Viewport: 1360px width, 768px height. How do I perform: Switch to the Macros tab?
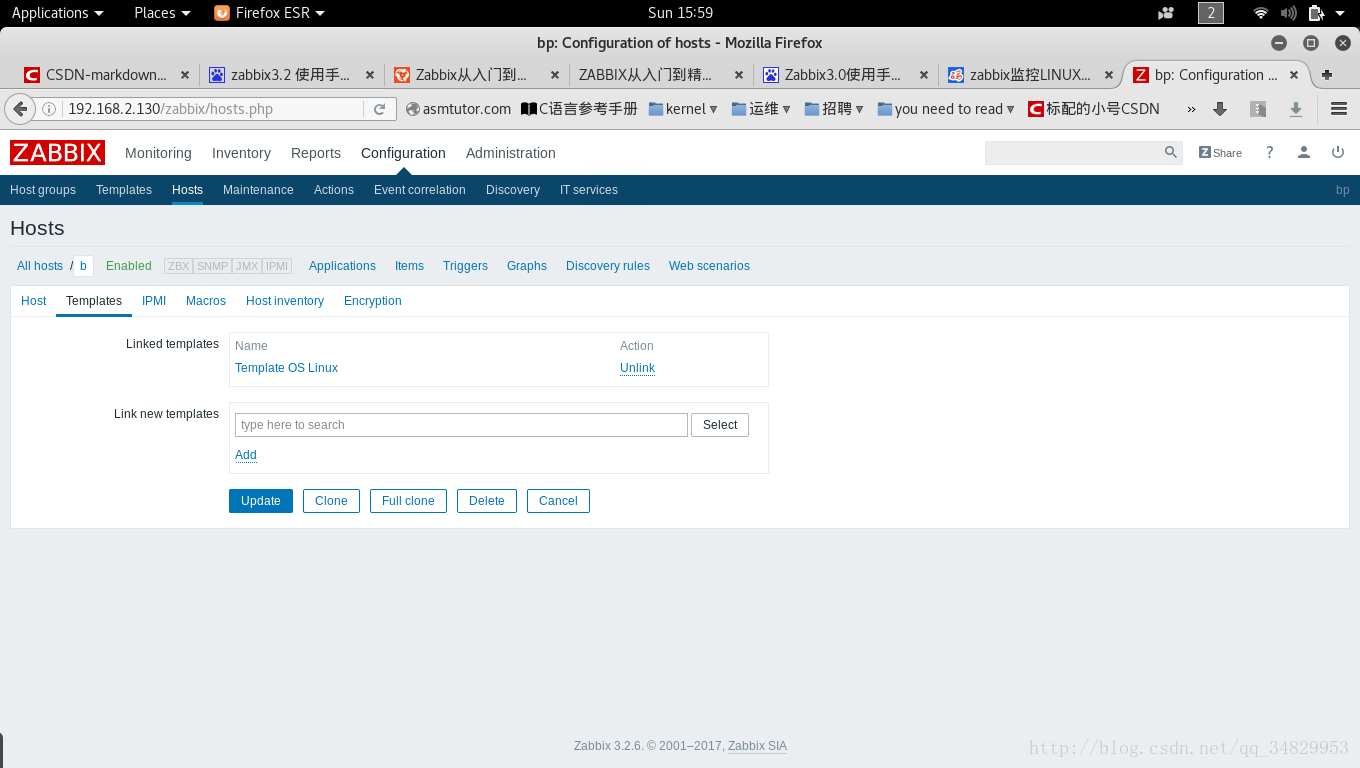(x=206, y=301)
